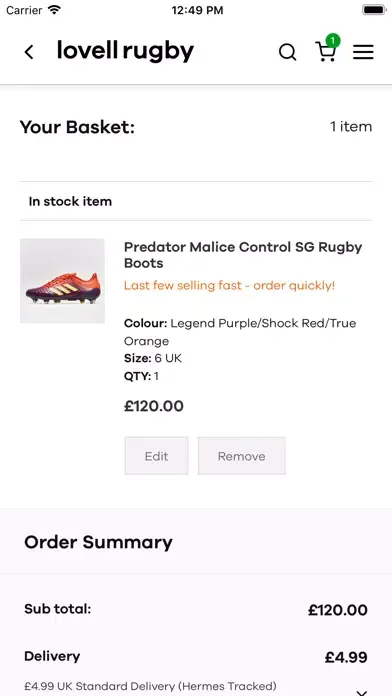Open the search magnifier icon
The image size is (392, 696).
287,52
